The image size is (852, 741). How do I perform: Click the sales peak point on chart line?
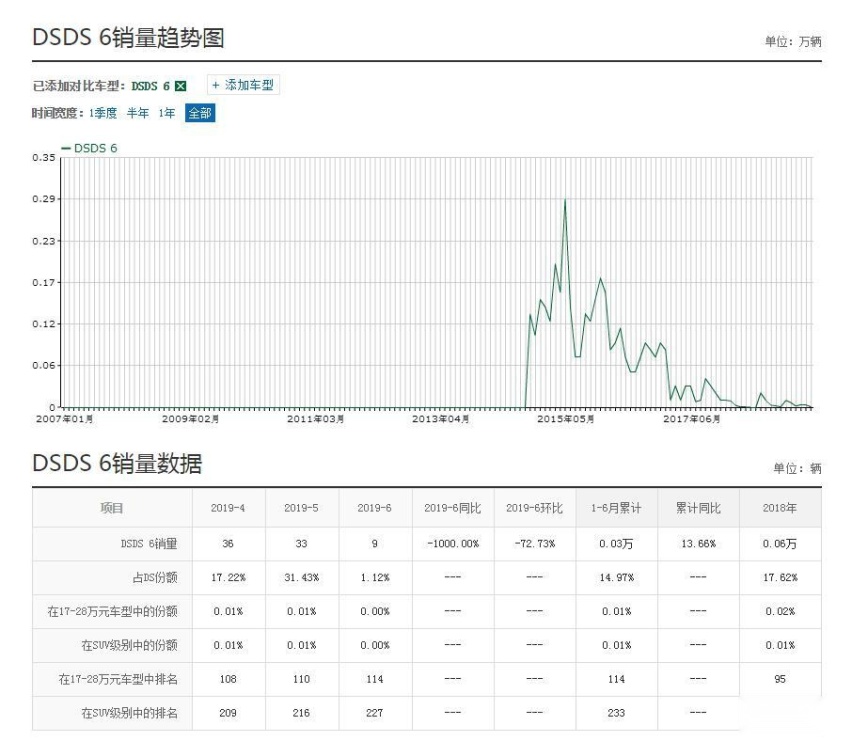[565, 199]
